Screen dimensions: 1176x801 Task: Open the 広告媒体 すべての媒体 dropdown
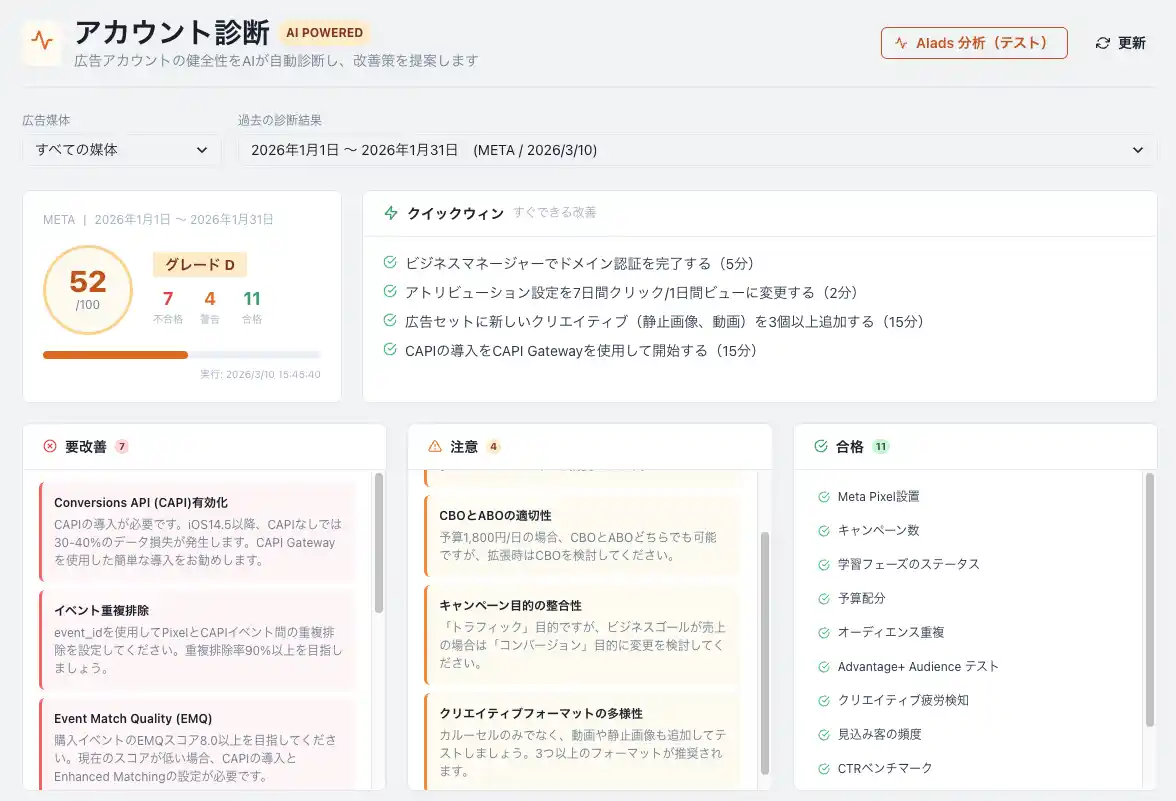tap(121, 150)
